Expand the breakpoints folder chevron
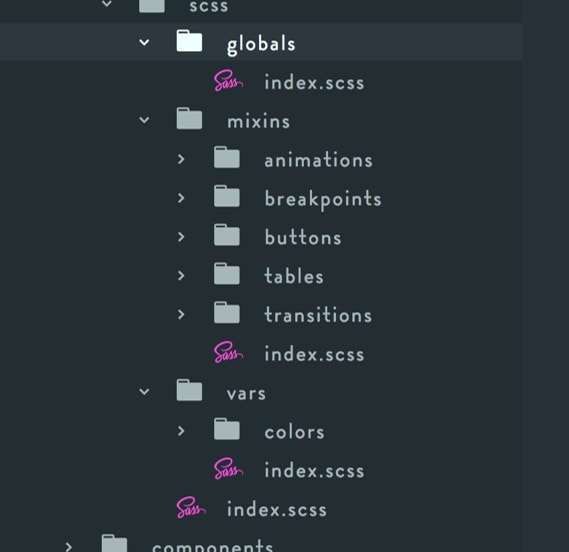The width and height of the screenshot is (569, 552). (x=181, y=198)
